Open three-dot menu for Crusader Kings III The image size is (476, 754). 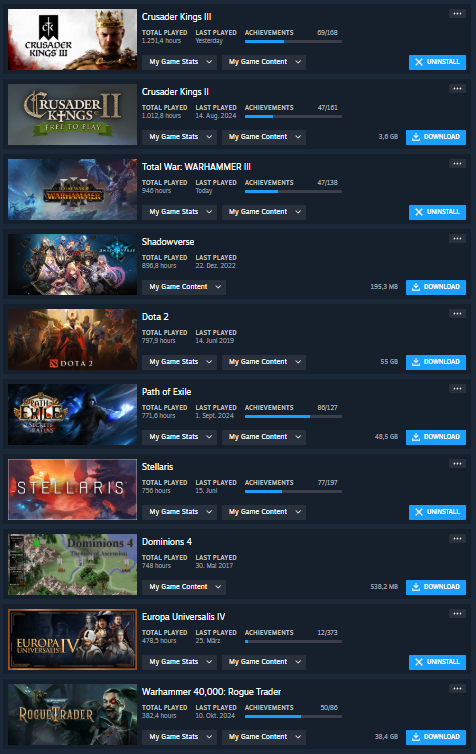[457, 13]
